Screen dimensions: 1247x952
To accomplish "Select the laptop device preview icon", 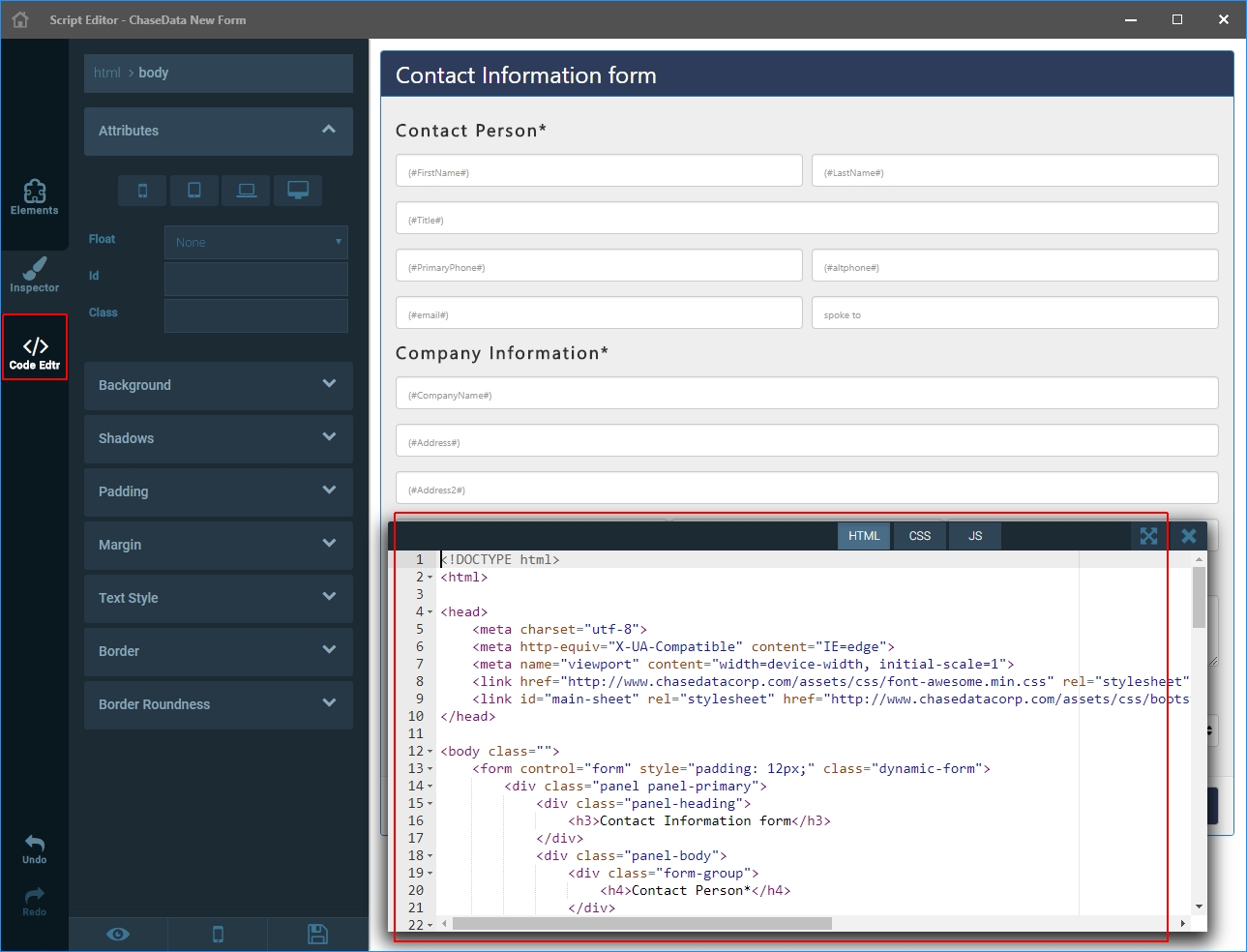I will pos(247,191).
